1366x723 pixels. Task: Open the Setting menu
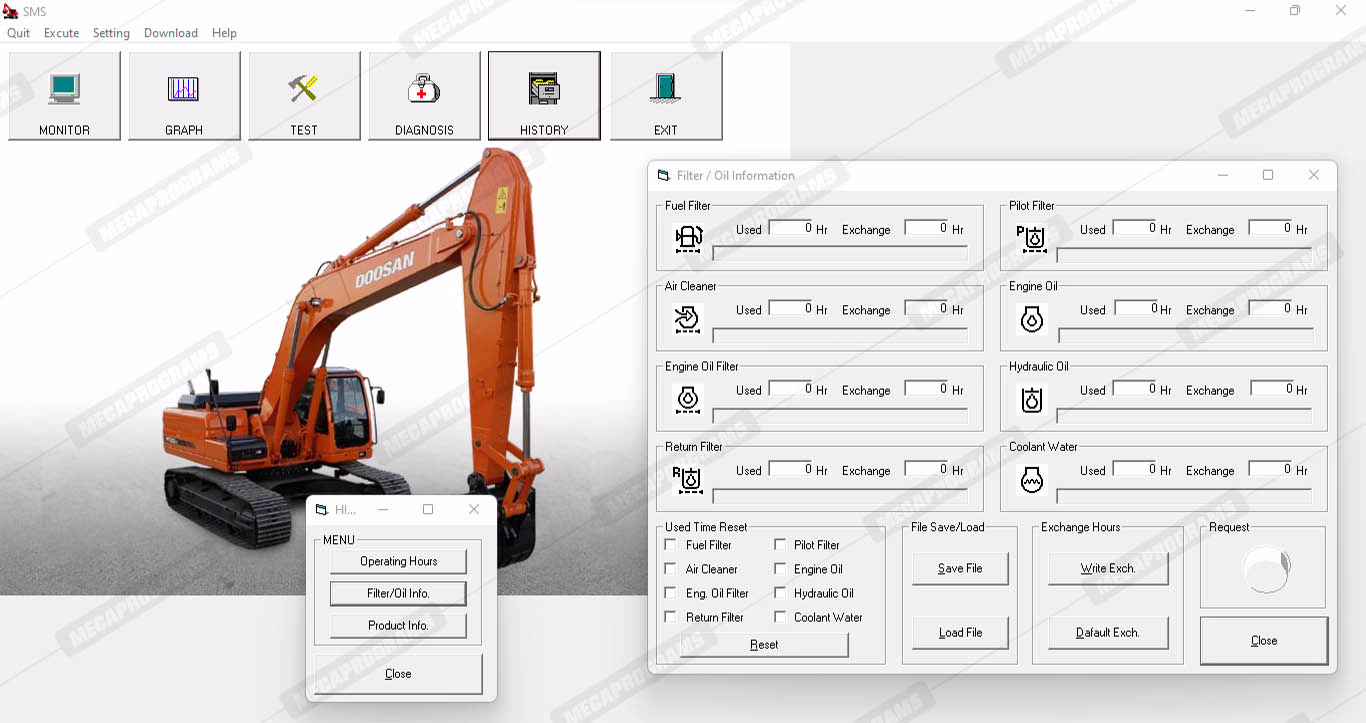pyautogui.click(x=111, y=33)
